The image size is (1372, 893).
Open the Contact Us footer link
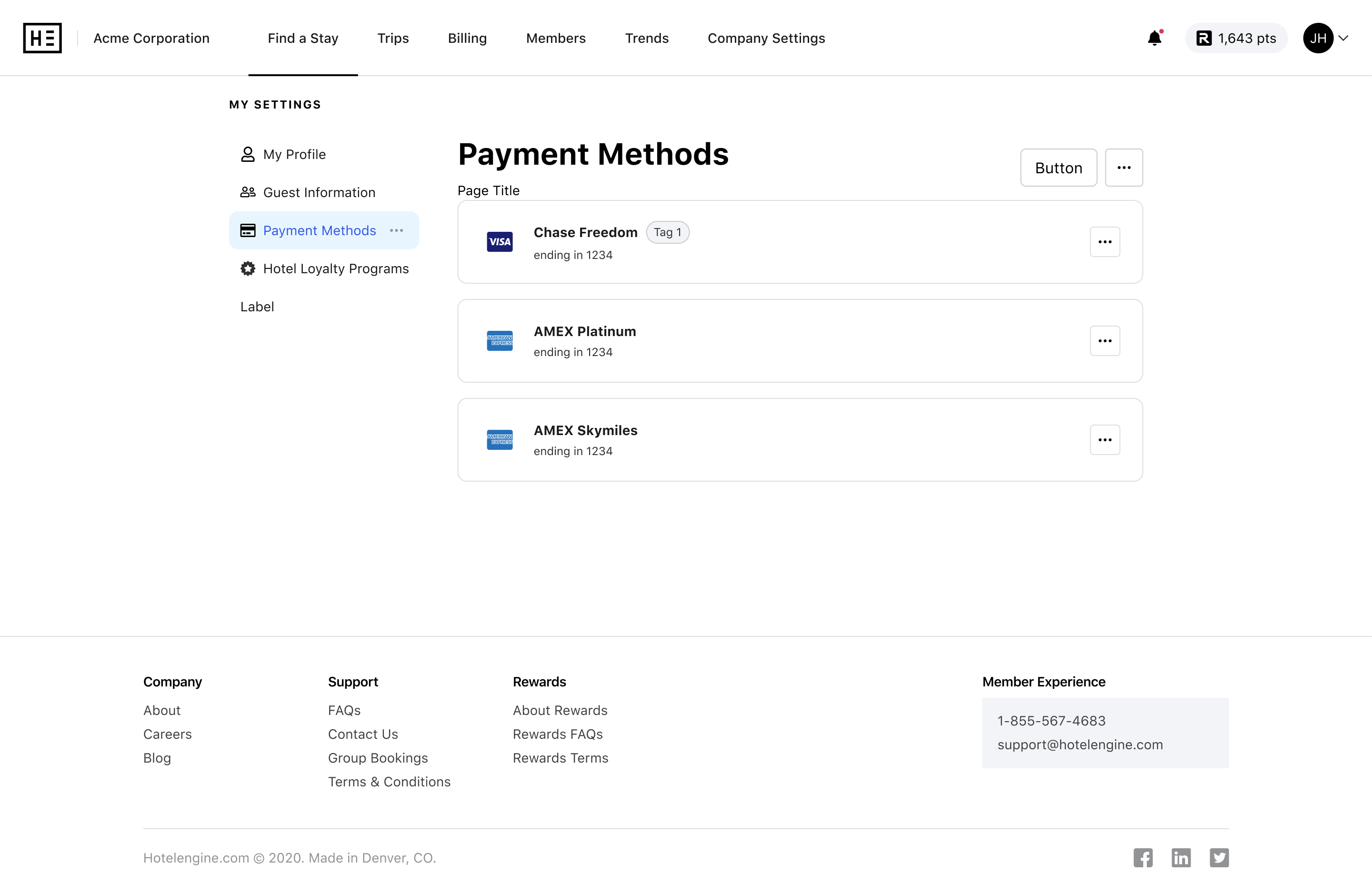click(362, 734)
